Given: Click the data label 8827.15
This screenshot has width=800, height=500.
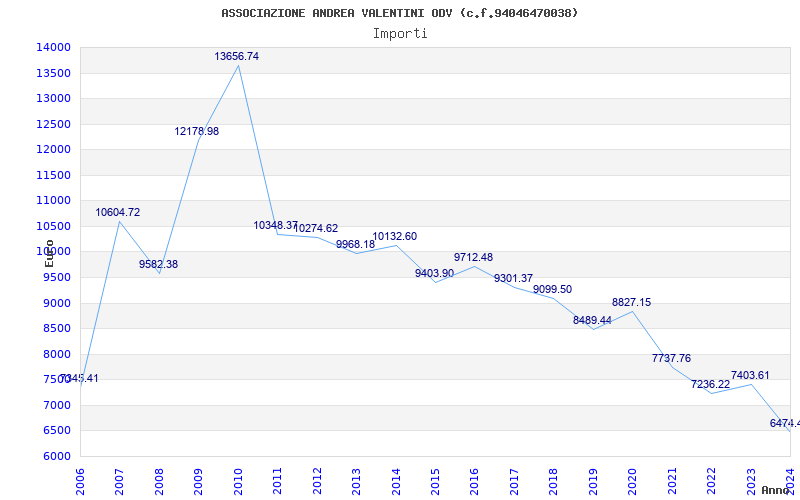Looking at the screenshot, I should pos(632,303).
